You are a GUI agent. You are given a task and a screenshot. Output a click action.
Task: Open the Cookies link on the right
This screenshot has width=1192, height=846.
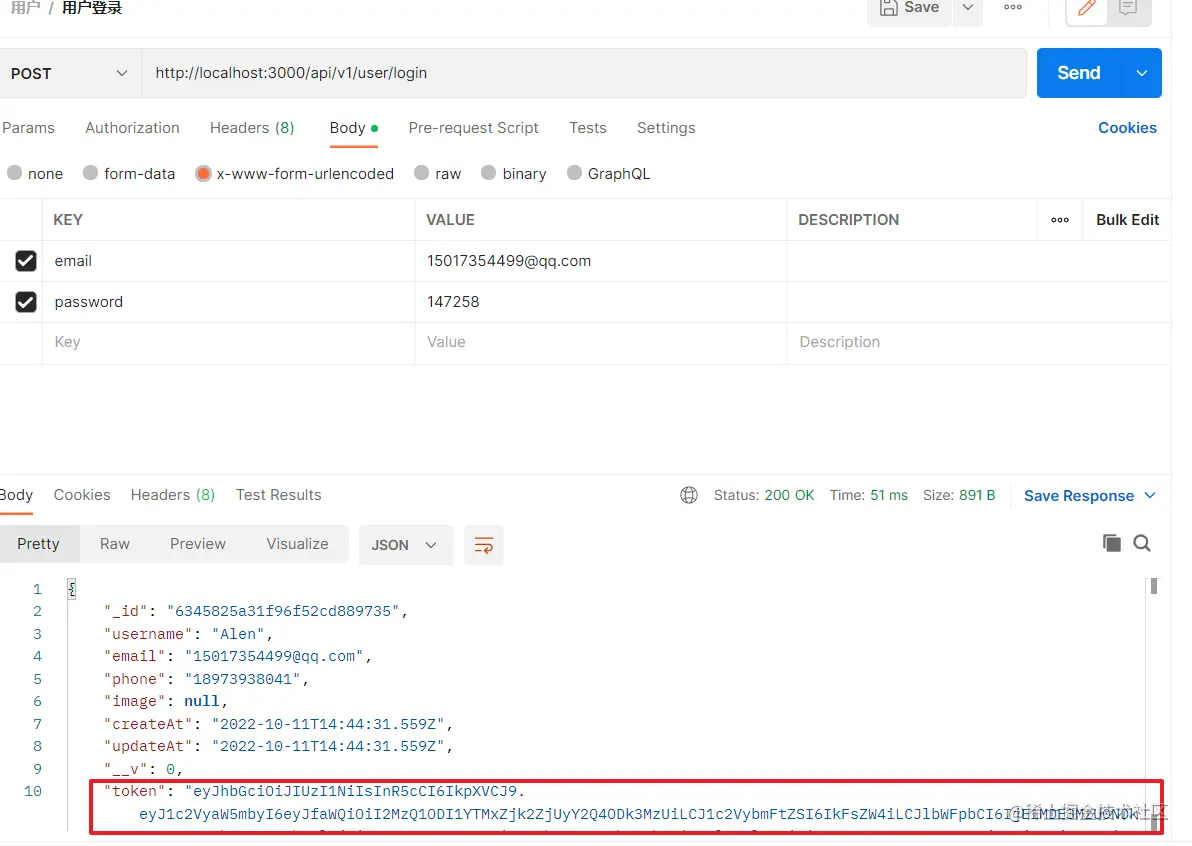click(1127, 128)
